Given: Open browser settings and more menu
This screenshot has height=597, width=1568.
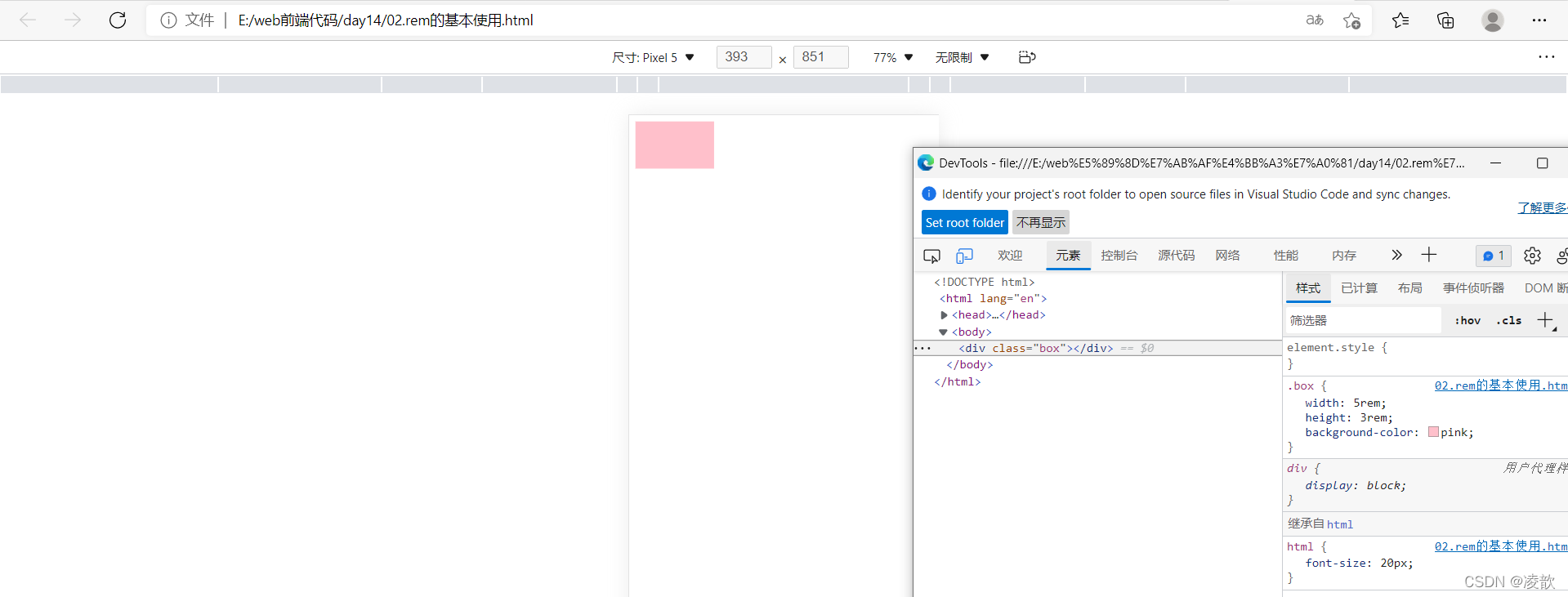Looking at the screenshot, I should tap(1539, 20).
